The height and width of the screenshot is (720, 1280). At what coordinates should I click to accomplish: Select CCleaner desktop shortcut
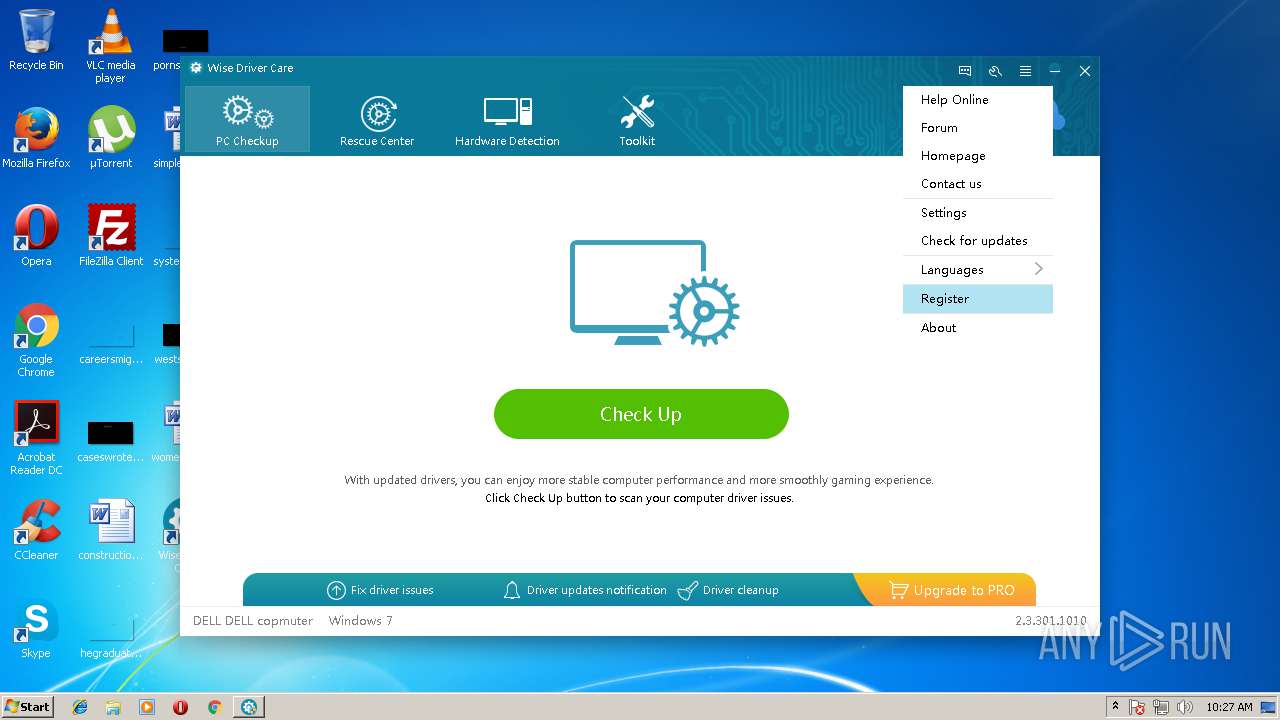click(36, 530)
